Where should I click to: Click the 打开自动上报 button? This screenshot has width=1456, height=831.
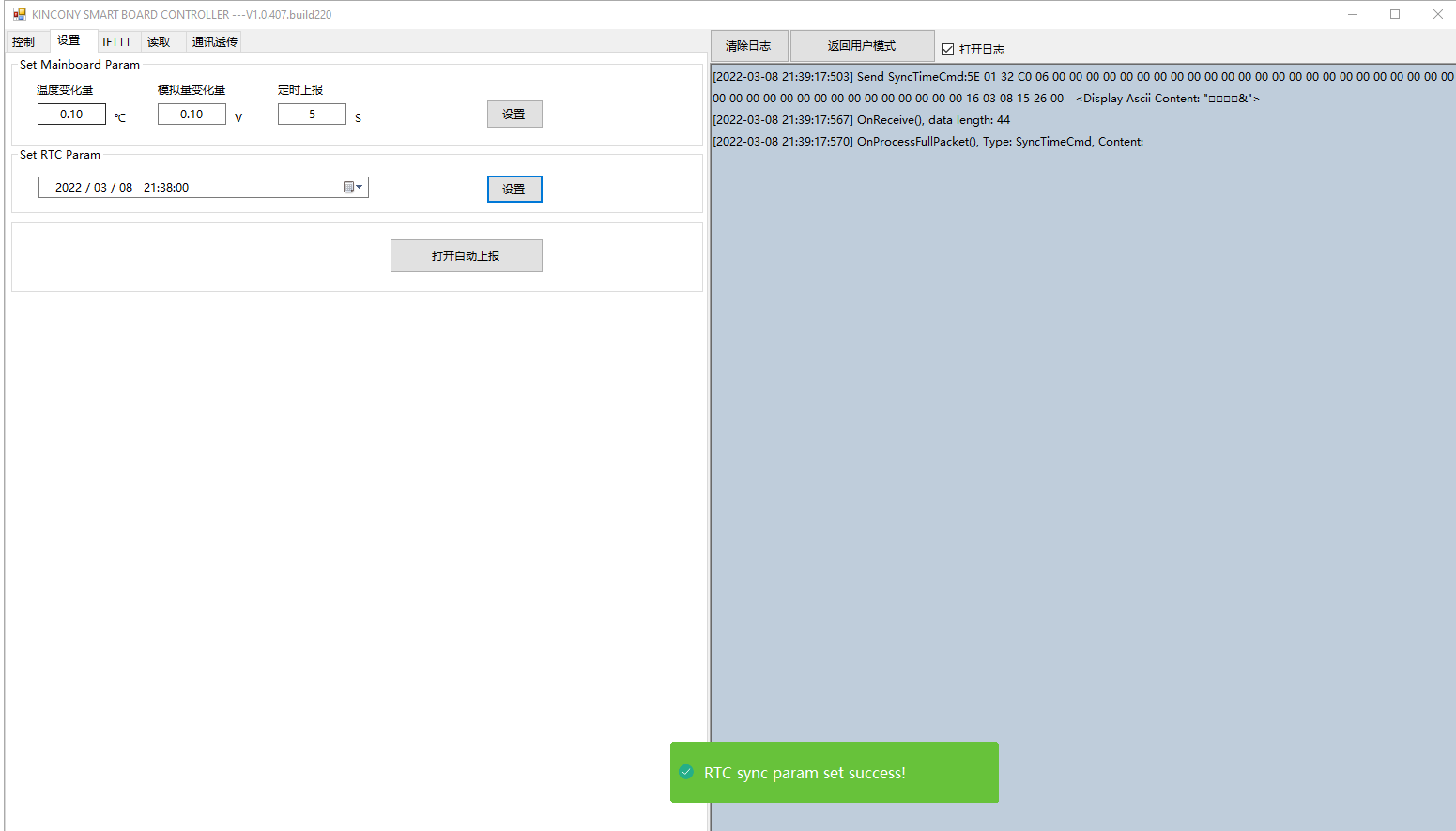(466, 256)
